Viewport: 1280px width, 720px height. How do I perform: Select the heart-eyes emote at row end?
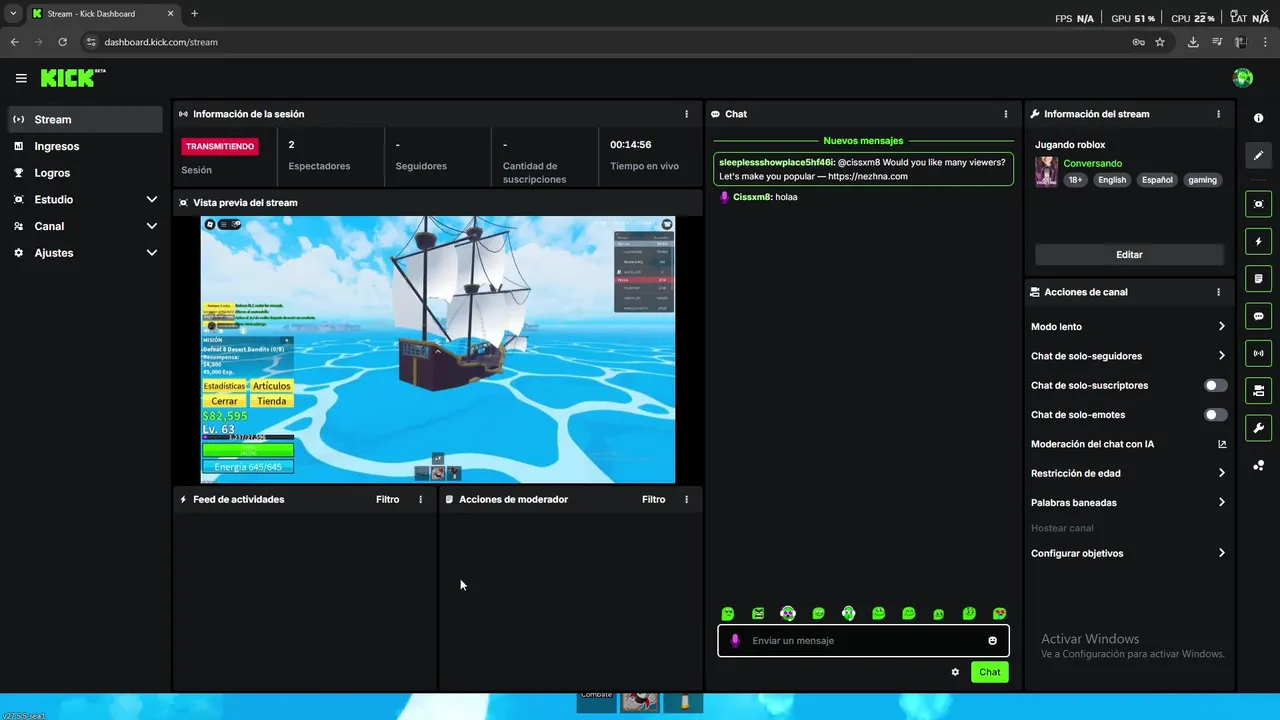[999, 614]
